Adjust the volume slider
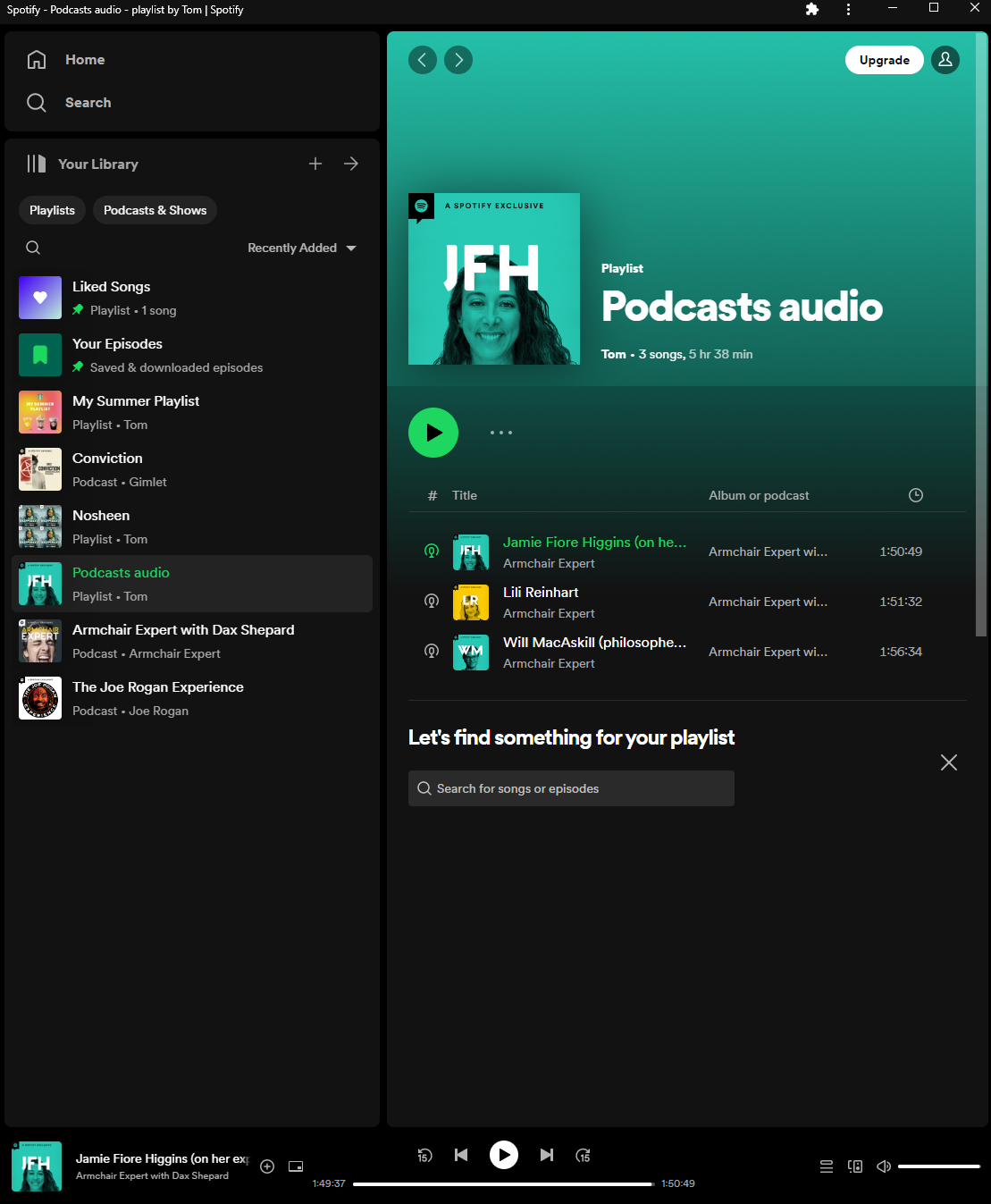Image resolution: width=991 pixels, height=1204 pixels. [938, 1166]
